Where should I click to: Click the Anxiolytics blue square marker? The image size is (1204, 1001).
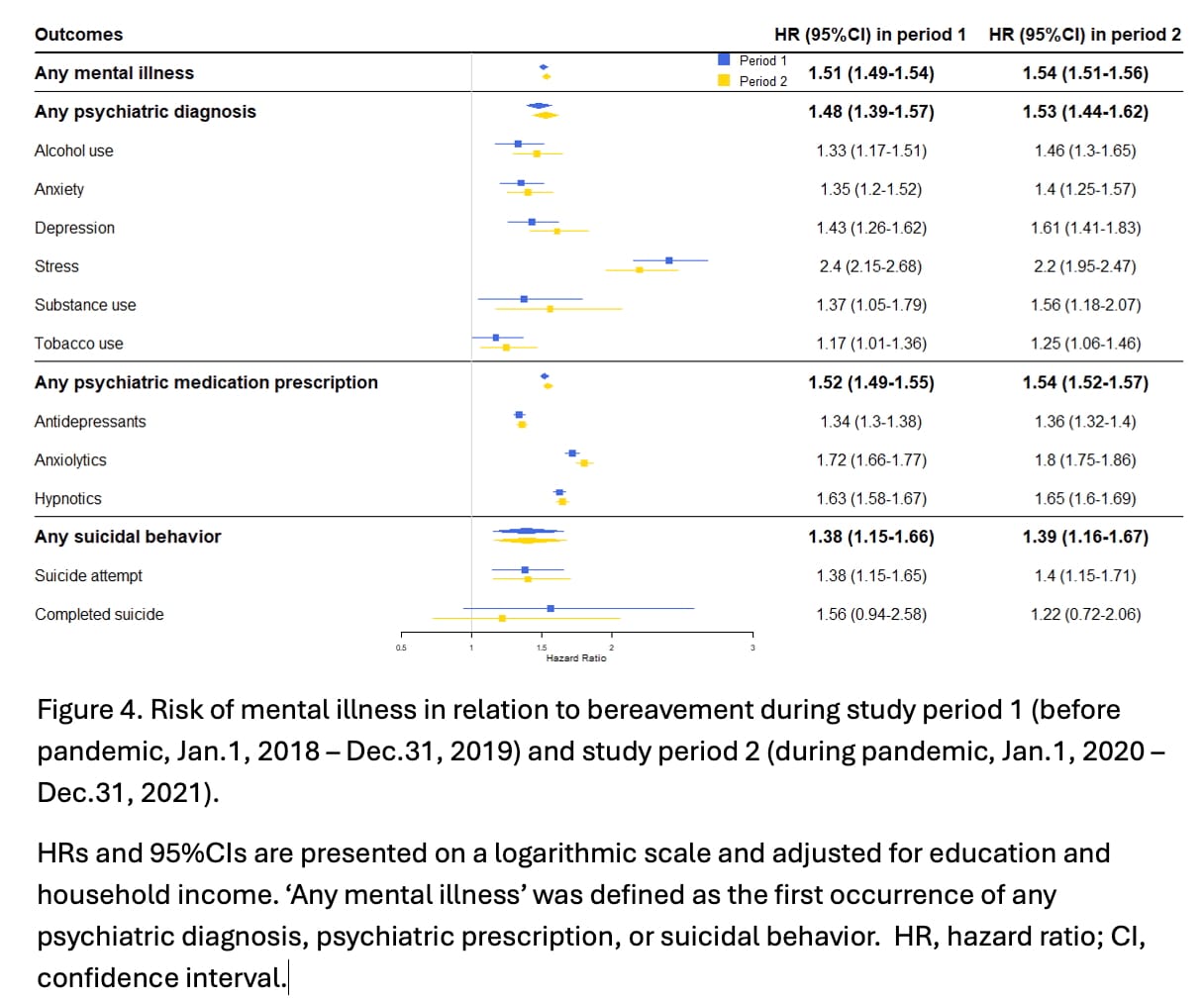point(572,453)
